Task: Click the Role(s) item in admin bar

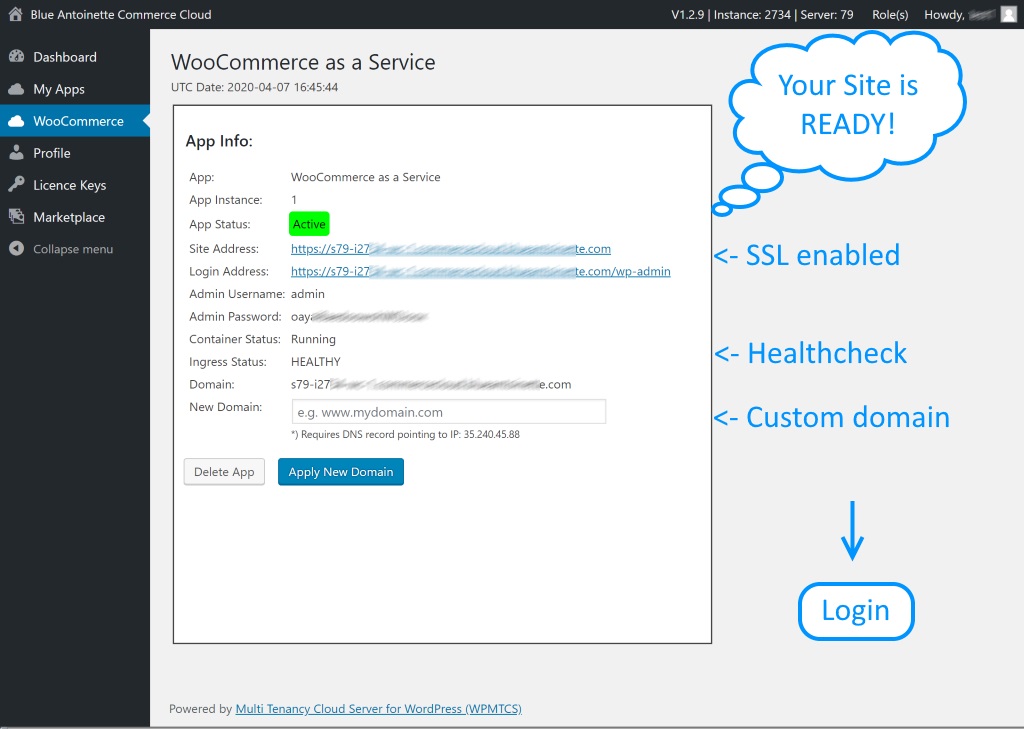Action: tap(890, 14)
